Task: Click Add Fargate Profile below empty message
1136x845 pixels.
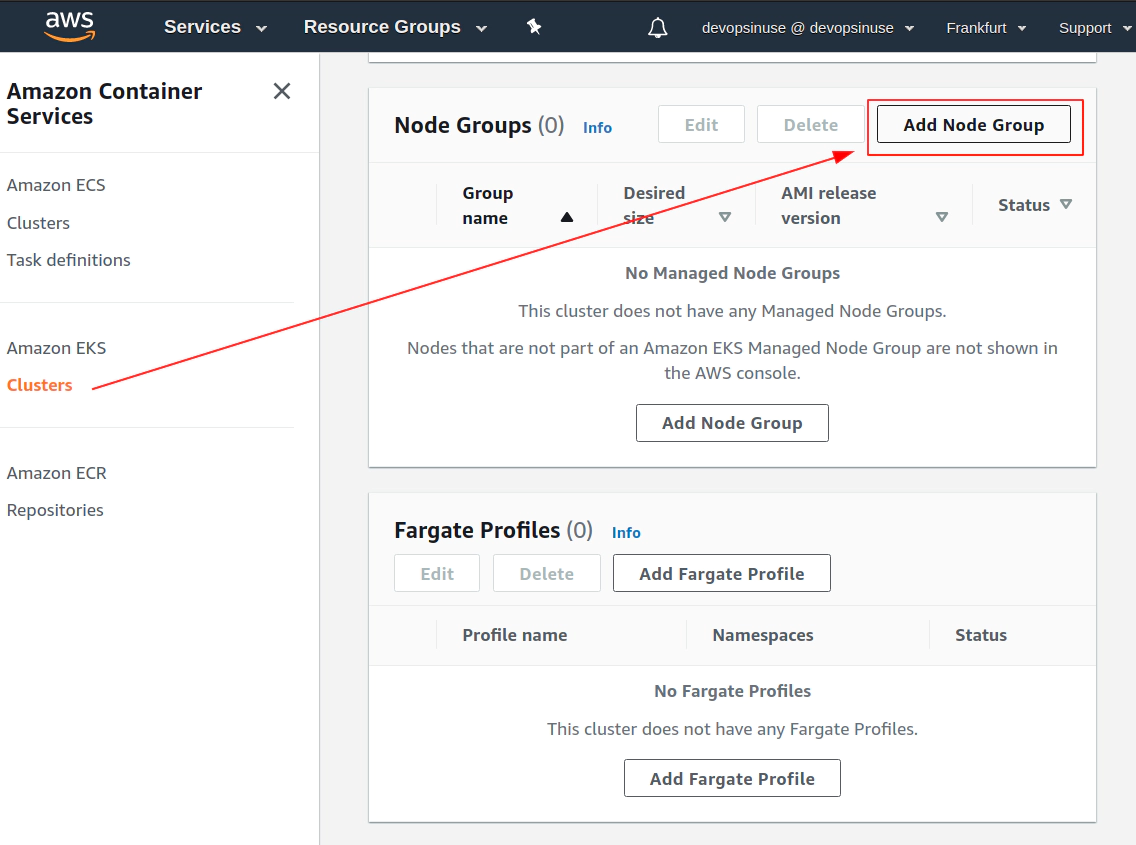Action: coord(732,778)
